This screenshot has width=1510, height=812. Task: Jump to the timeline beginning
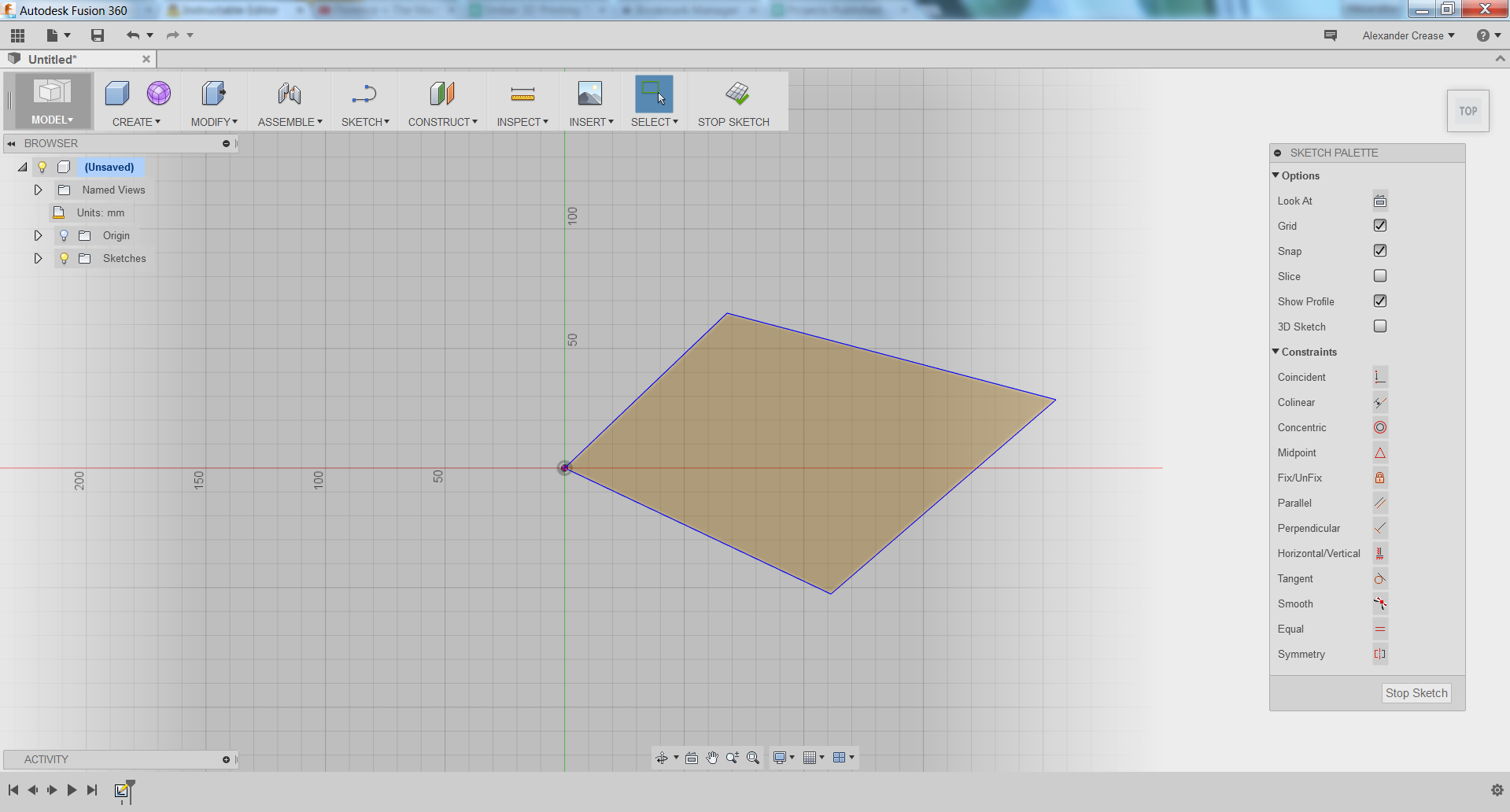point(13,790)
